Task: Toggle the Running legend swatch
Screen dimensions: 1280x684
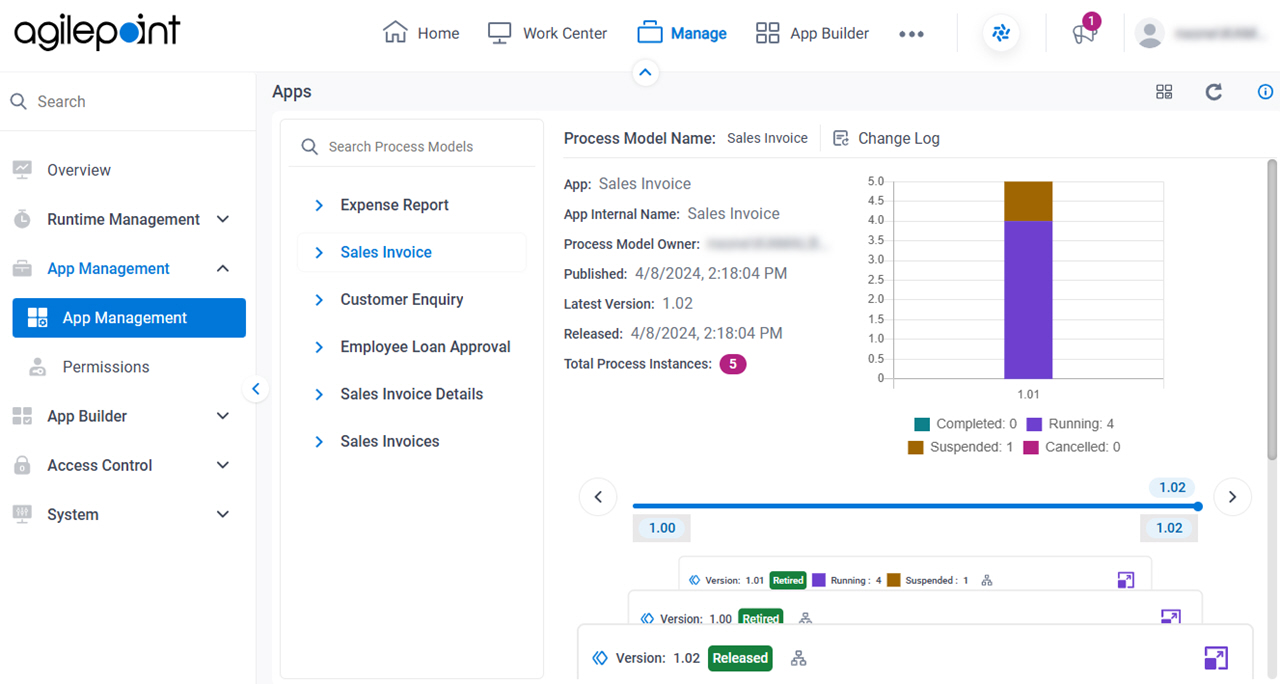Action: tap(1034, 424)
